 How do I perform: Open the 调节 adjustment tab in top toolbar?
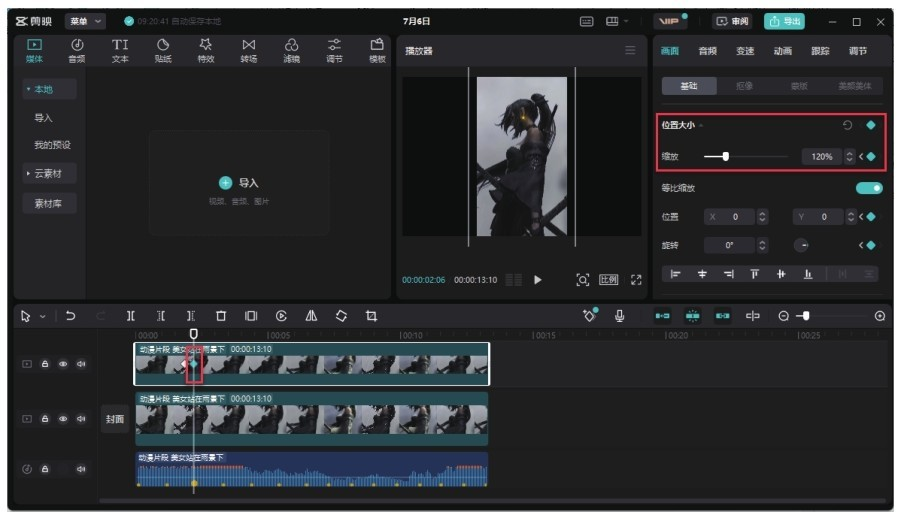coord(334,51)
